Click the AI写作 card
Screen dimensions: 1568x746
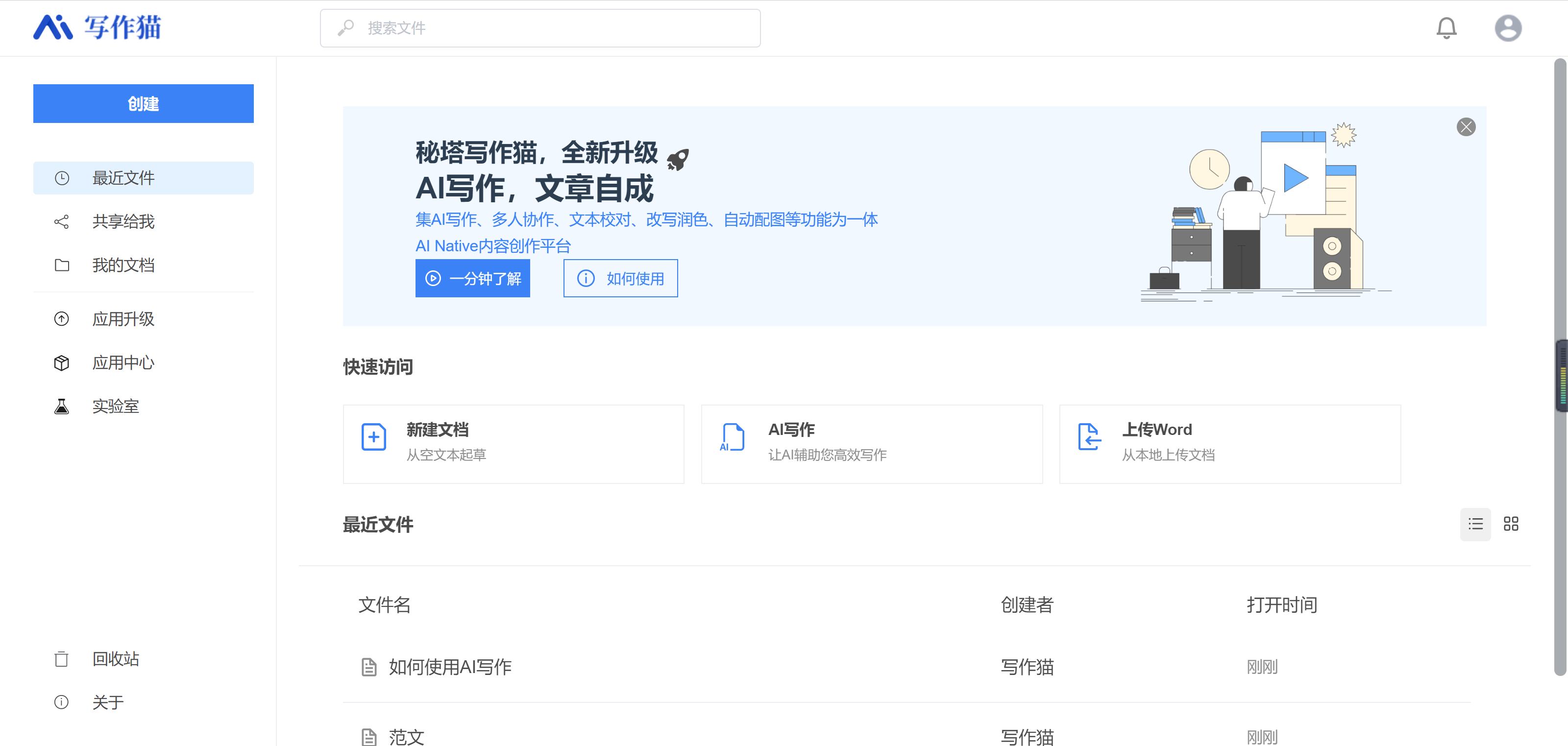pyautogui.click(x=872, y=444)
